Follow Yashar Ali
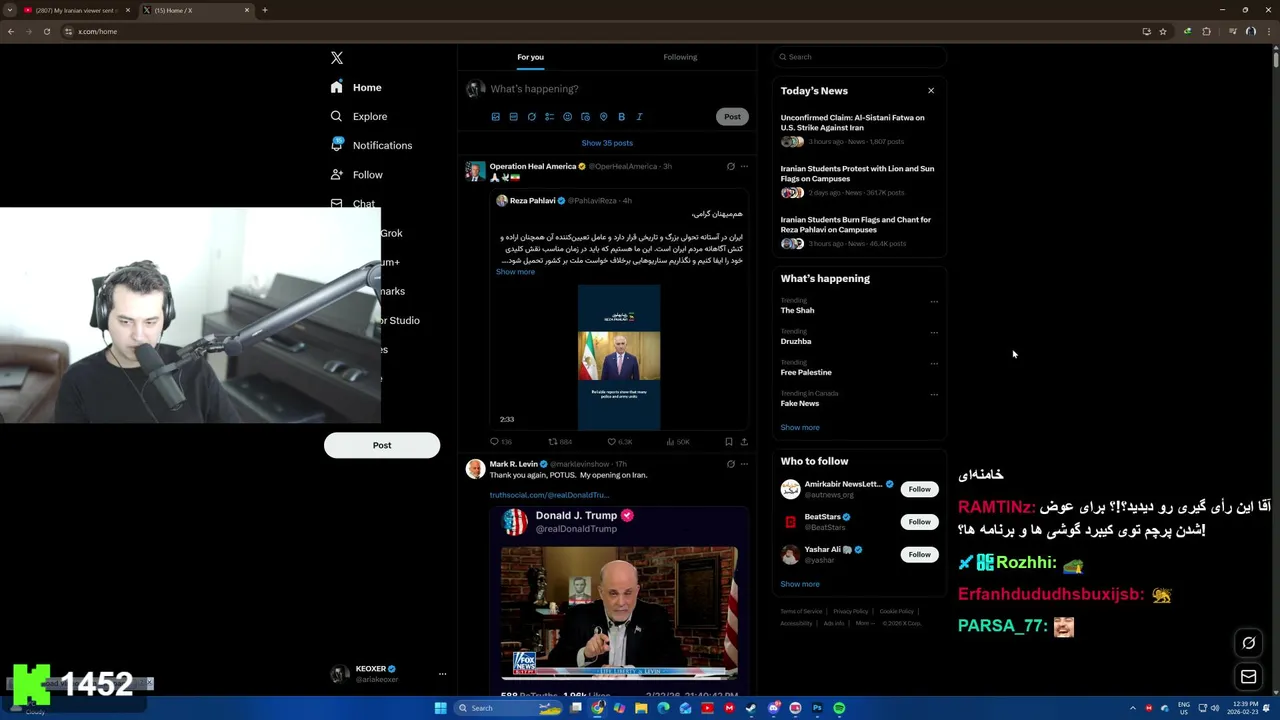The image size is (1280, 720). pos(919,554)
